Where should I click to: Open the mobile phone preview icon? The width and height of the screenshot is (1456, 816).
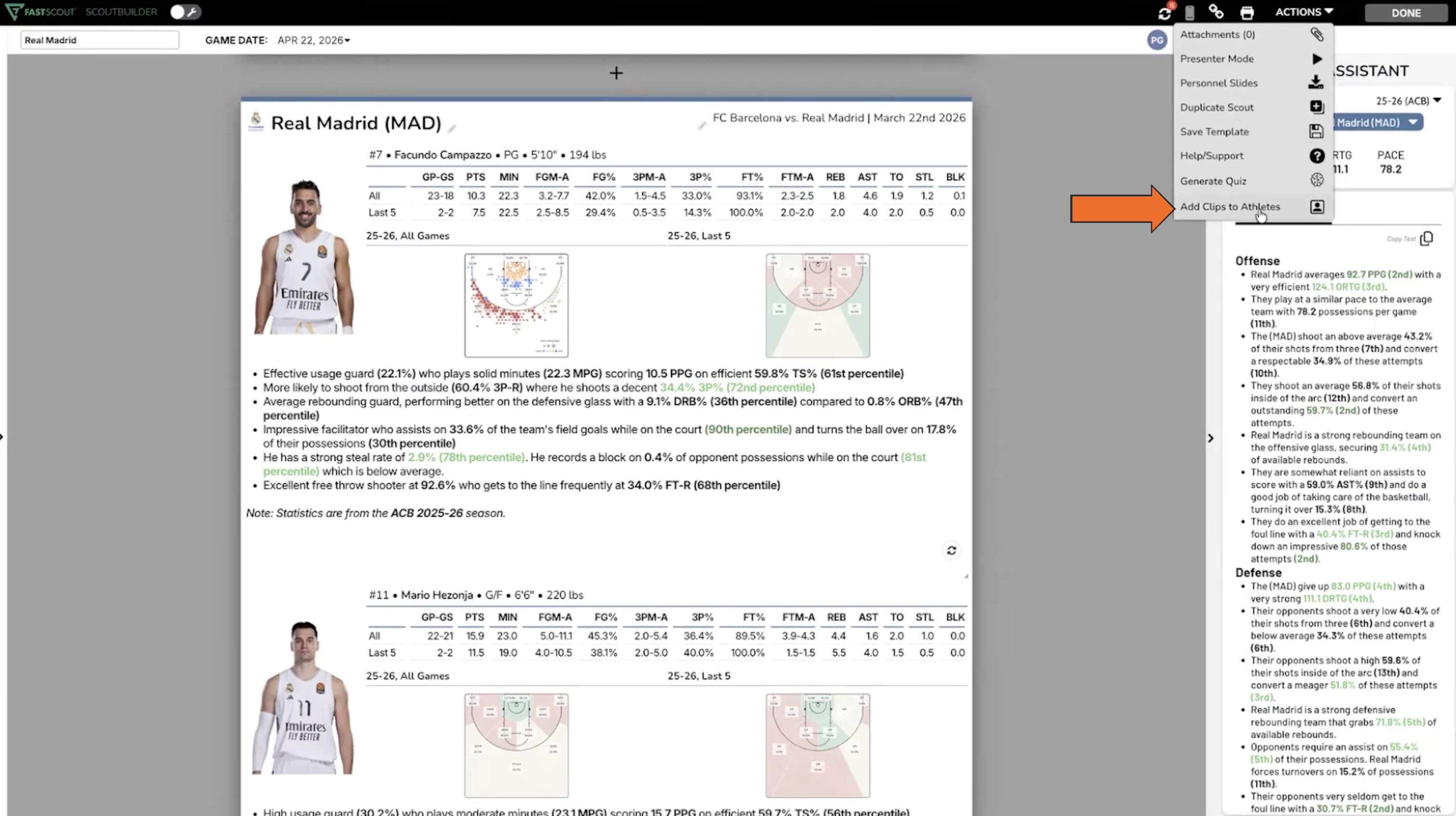1190,13
